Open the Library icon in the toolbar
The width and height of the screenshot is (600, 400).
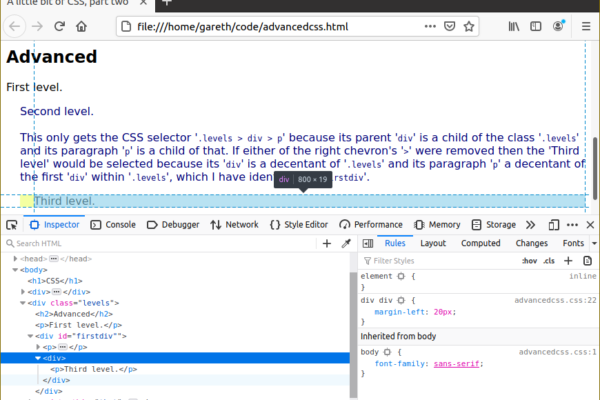514,26
